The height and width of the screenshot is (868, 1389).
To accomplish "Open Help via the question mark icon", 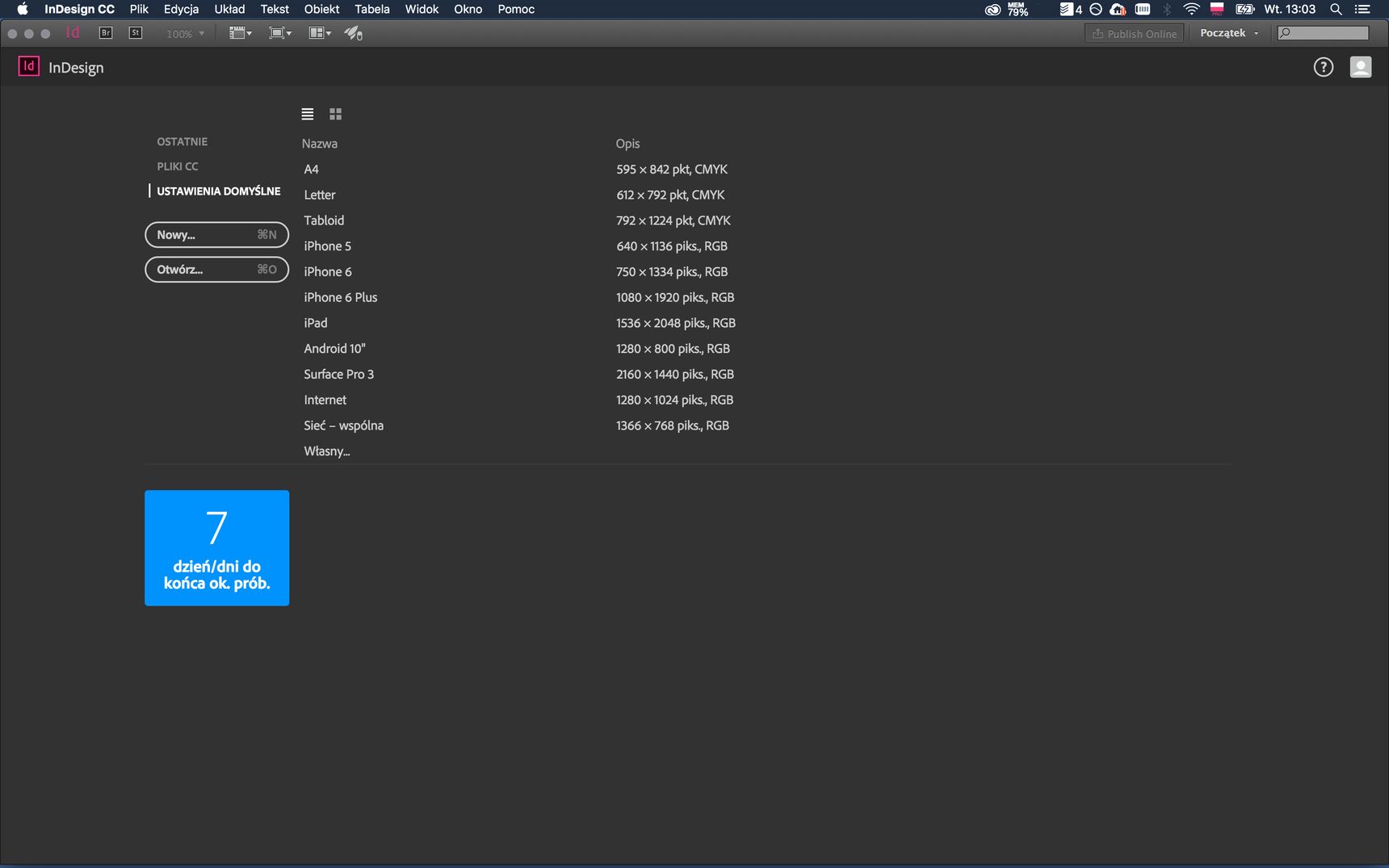I will click(1324, 67).
